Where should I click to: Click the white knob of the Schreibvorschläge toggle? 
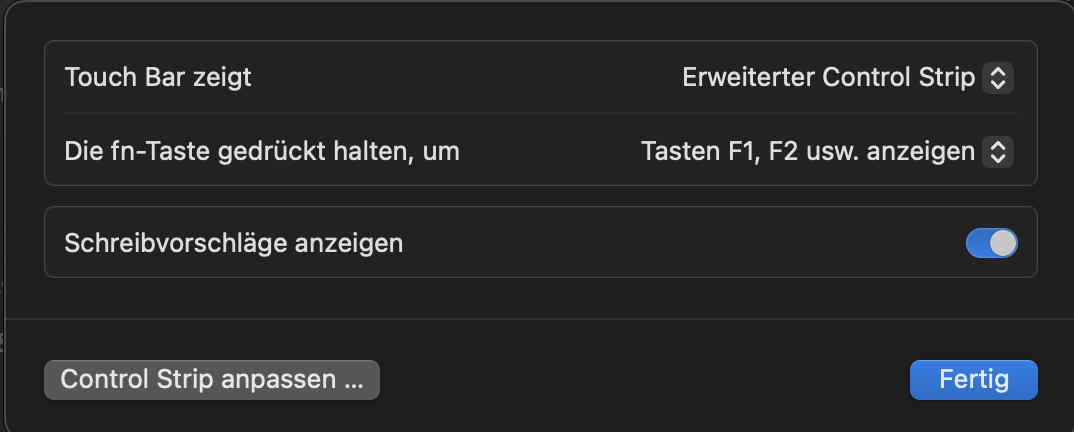coord(1003,242)
